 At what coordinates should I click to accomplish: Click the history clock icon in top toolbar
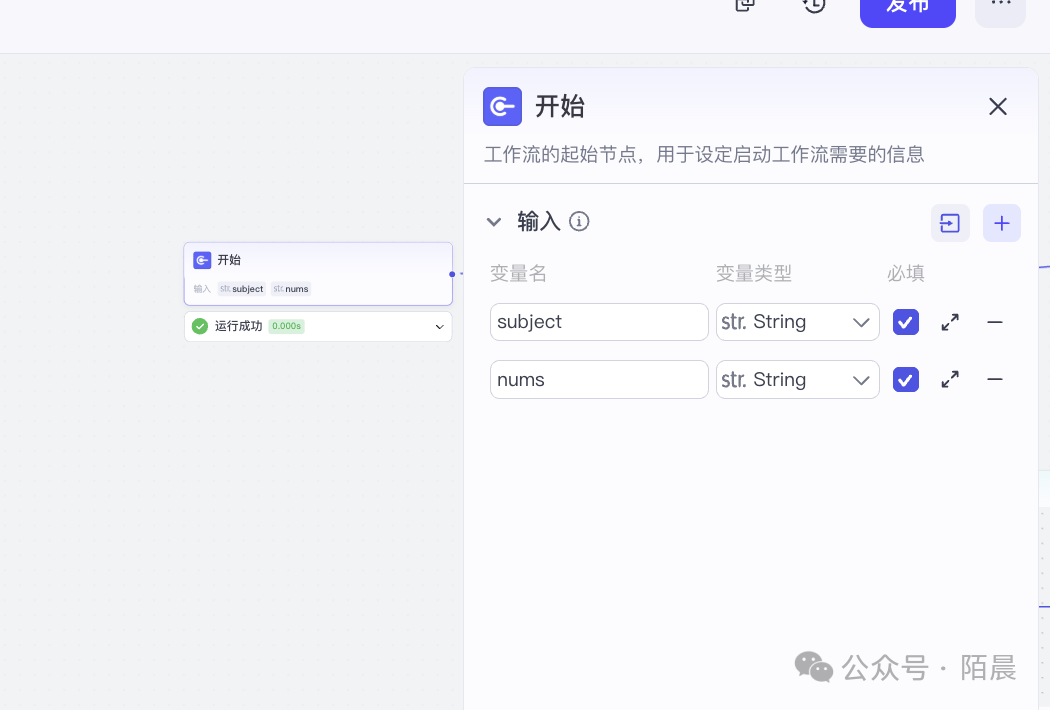[814, 5]
